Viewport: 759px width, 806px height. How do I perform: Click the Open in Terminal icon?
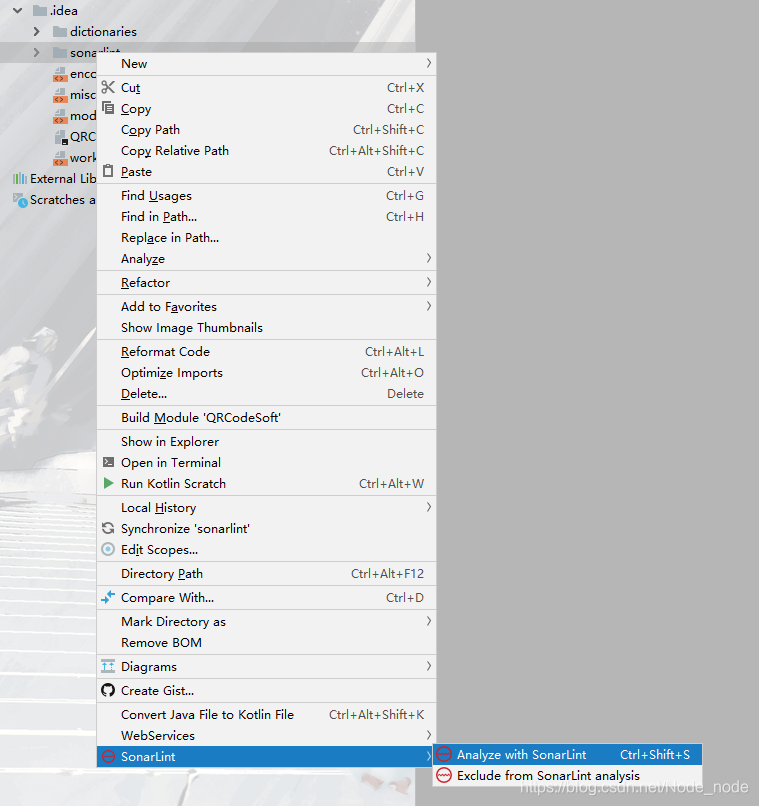pos(108,462)
